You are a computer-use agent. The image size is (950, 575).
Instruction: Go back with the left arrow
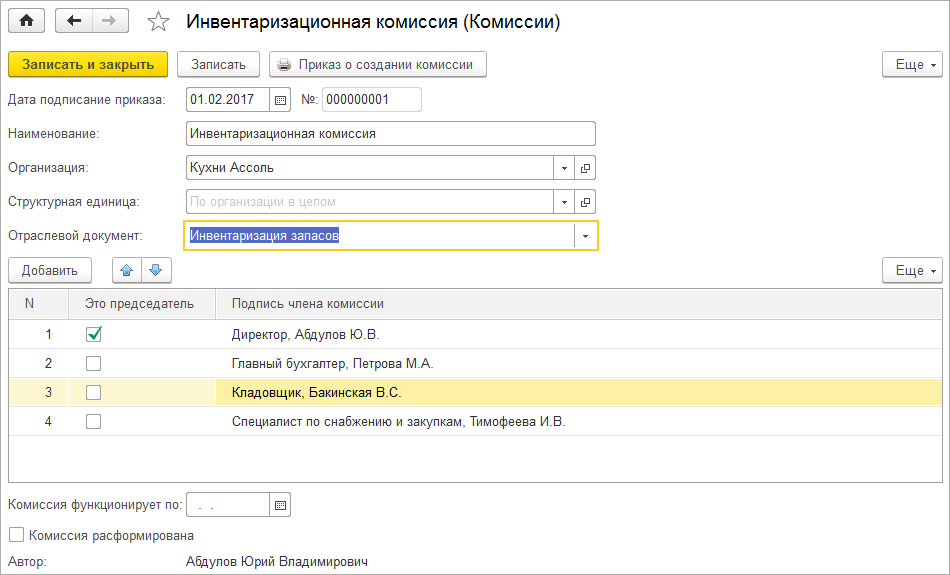click(74, 21)
